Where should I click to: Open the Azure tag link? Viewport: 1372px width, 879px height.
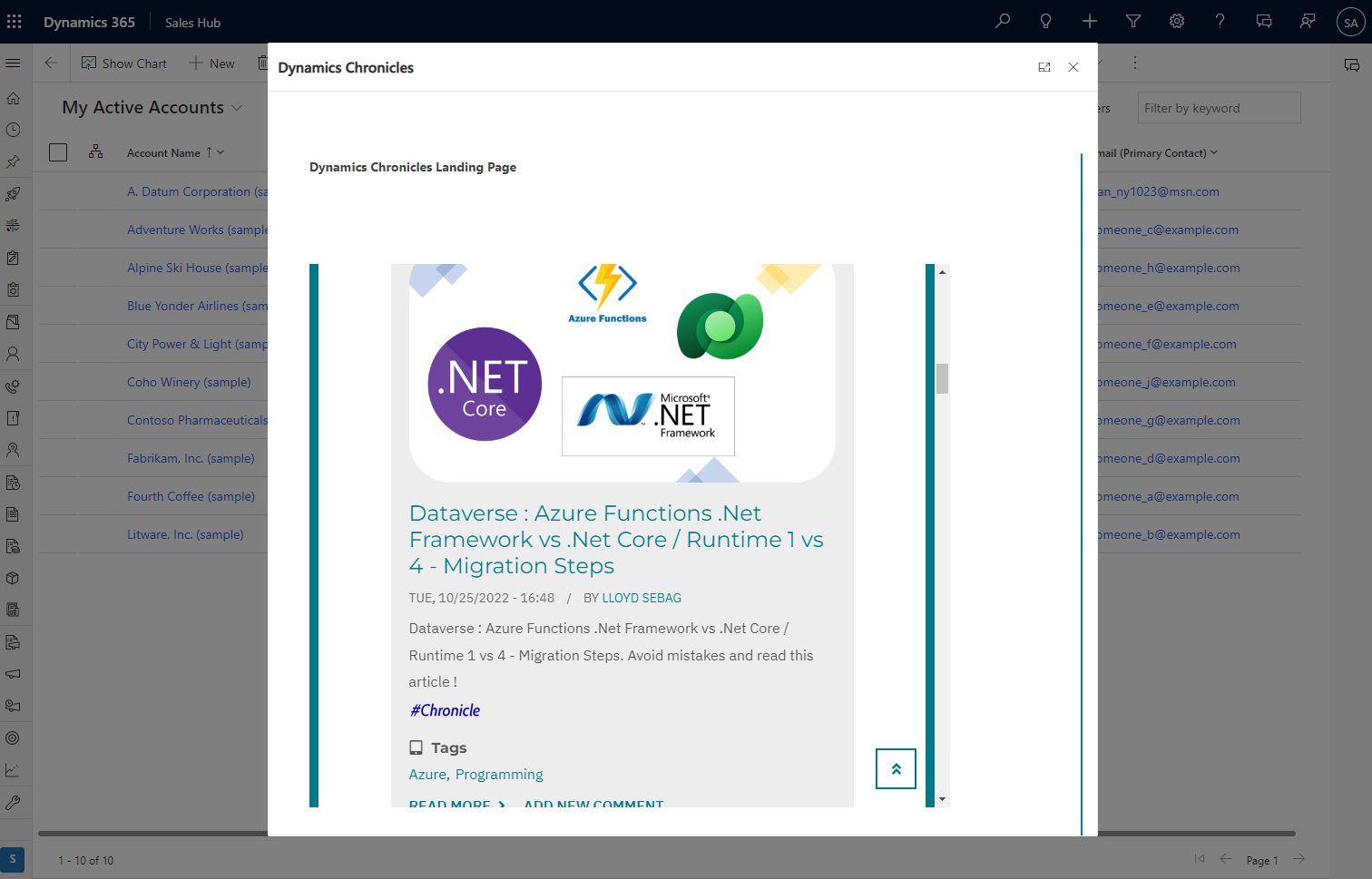pos(427,775)
